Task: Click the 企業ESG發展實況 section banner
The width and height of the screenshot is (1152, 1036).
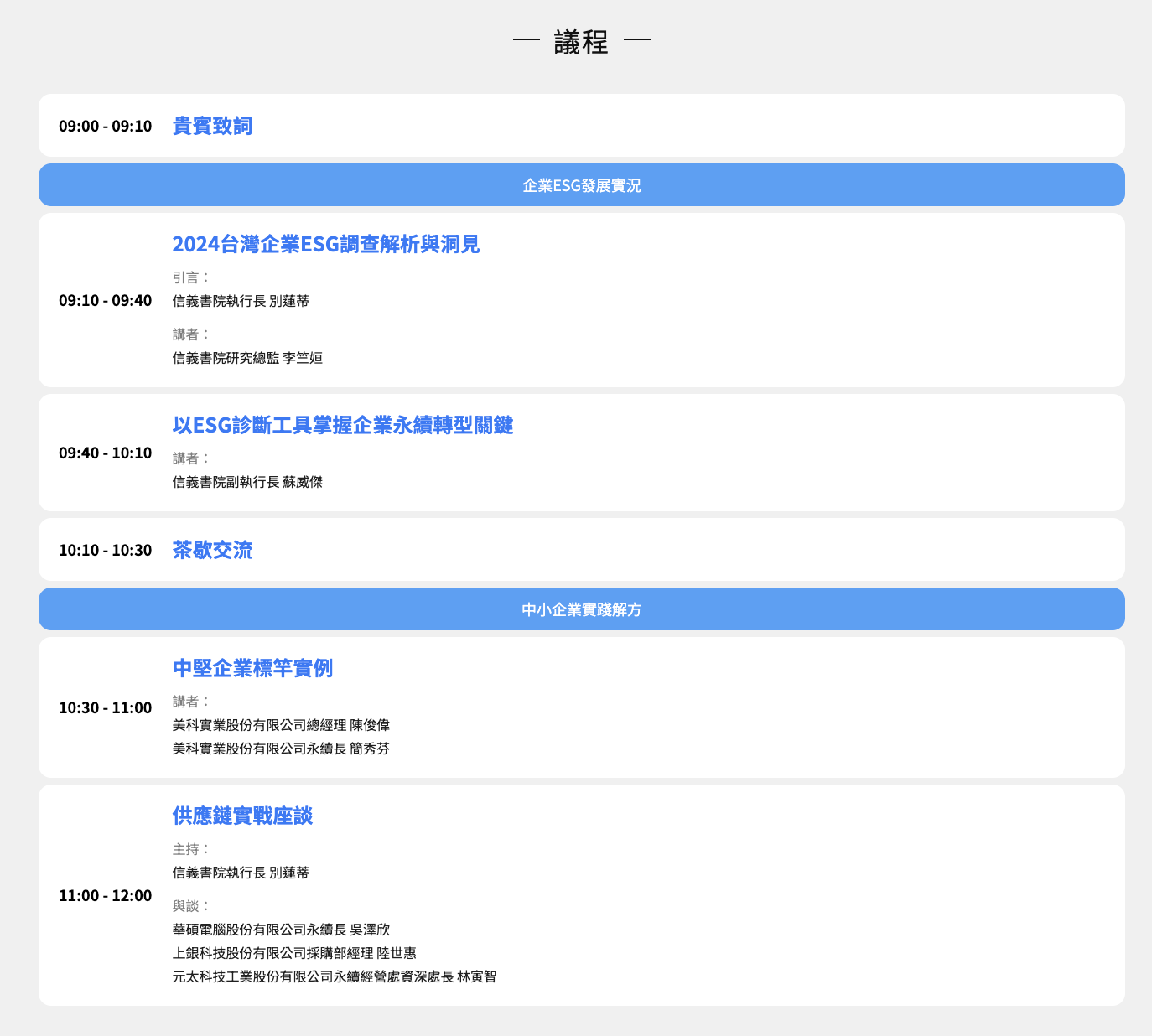Action: 582,185
